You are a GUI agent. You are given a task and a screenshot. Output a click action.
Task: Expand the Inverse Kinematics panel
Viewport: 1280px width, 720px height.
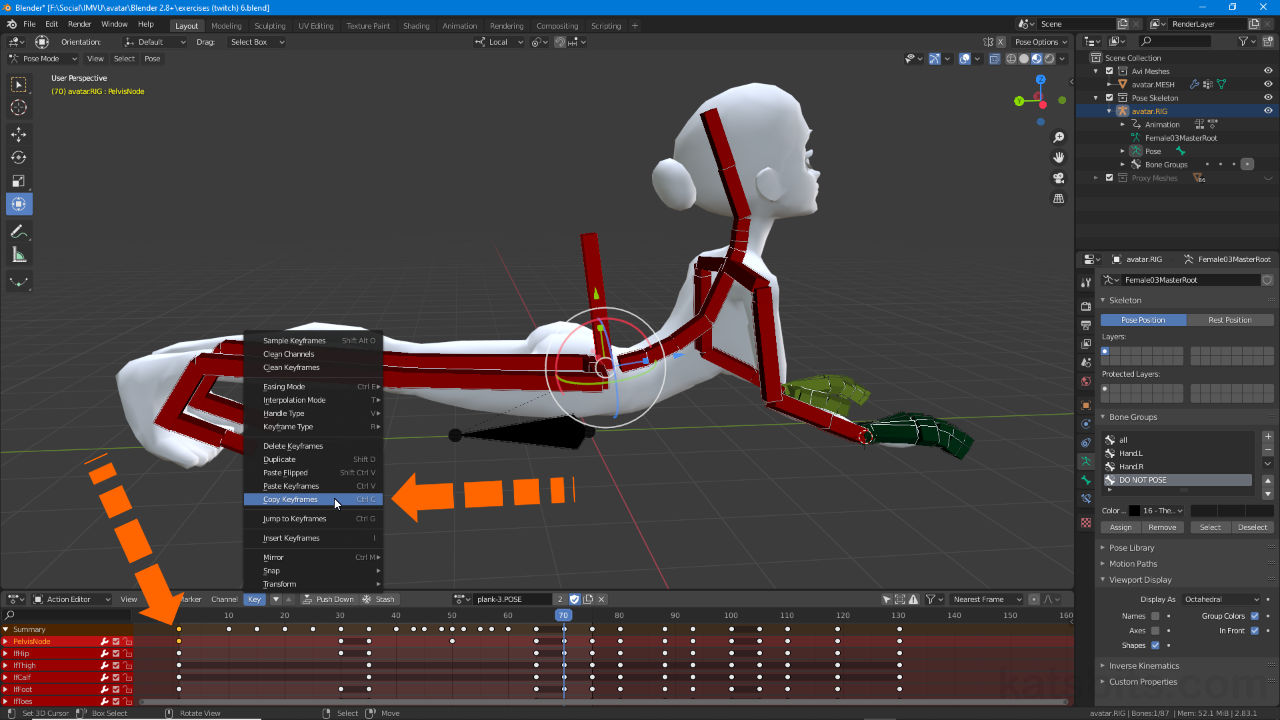point(1144,666)
